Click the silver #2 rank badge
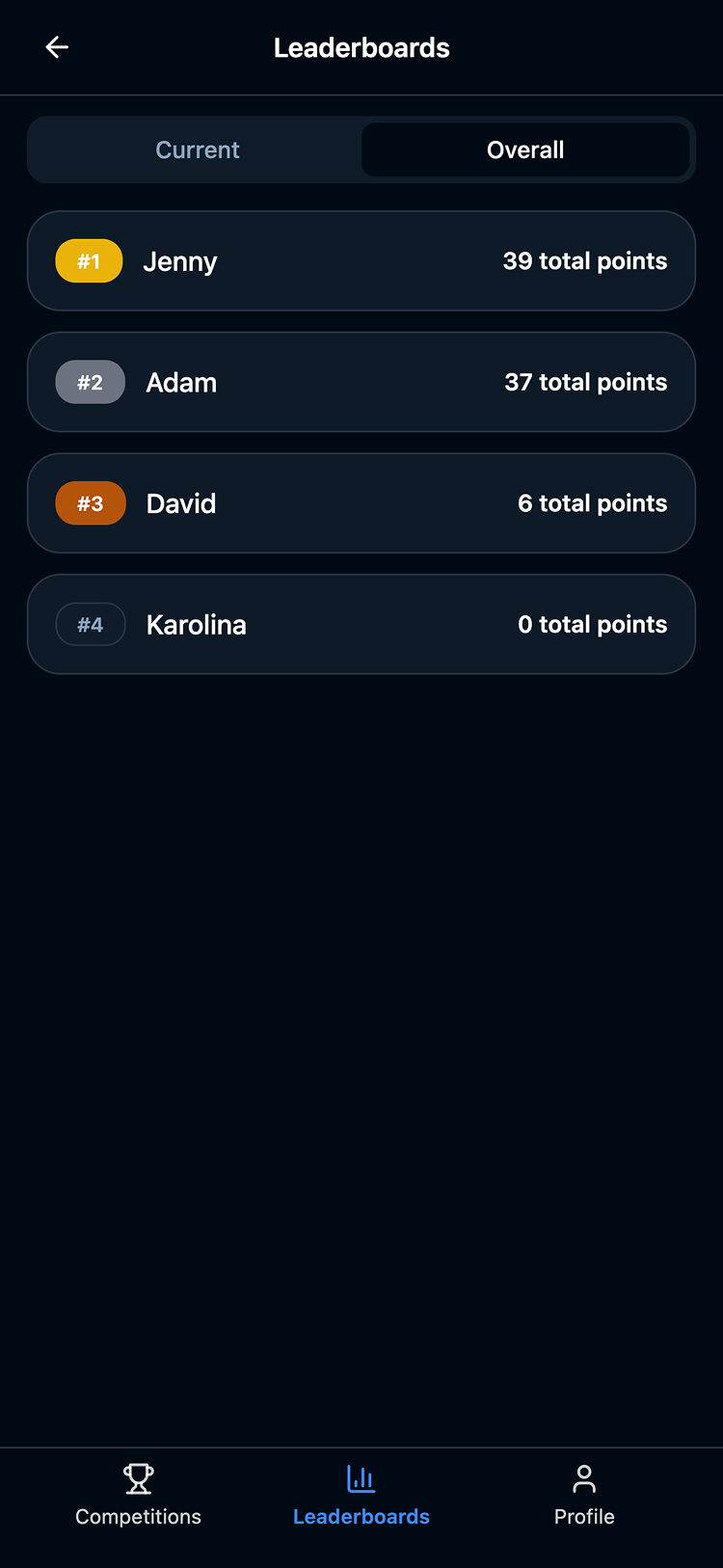Viewport: 723px width, 1568px height. 90,383
